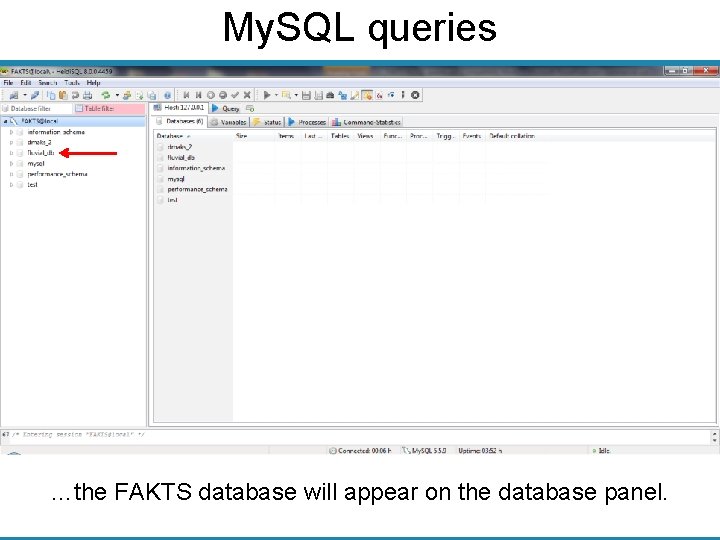Click the post changes checkmark icon
The width and height of the screenshot is (720, 540).
[x=235, y=95]
